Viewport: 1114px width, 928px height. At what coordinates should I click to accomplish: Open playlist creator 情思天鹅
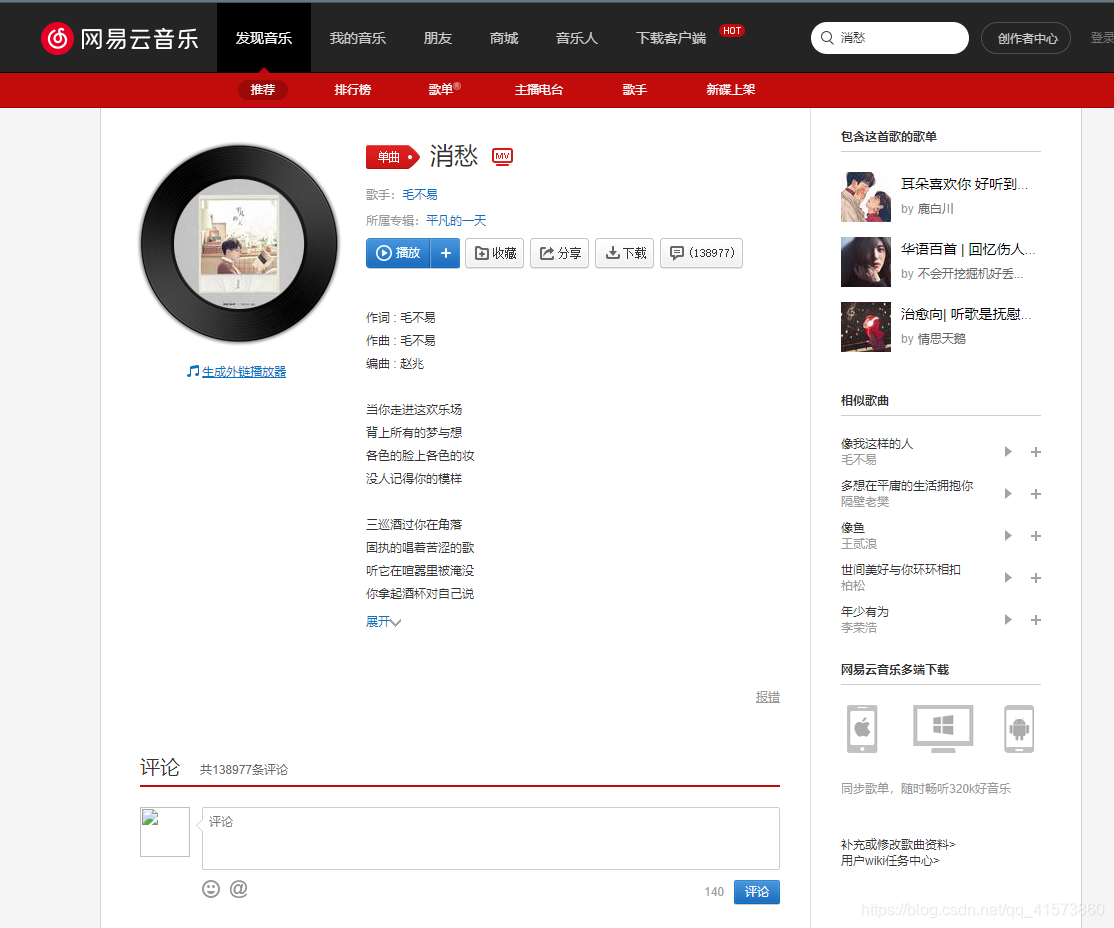tap(941, 339)
